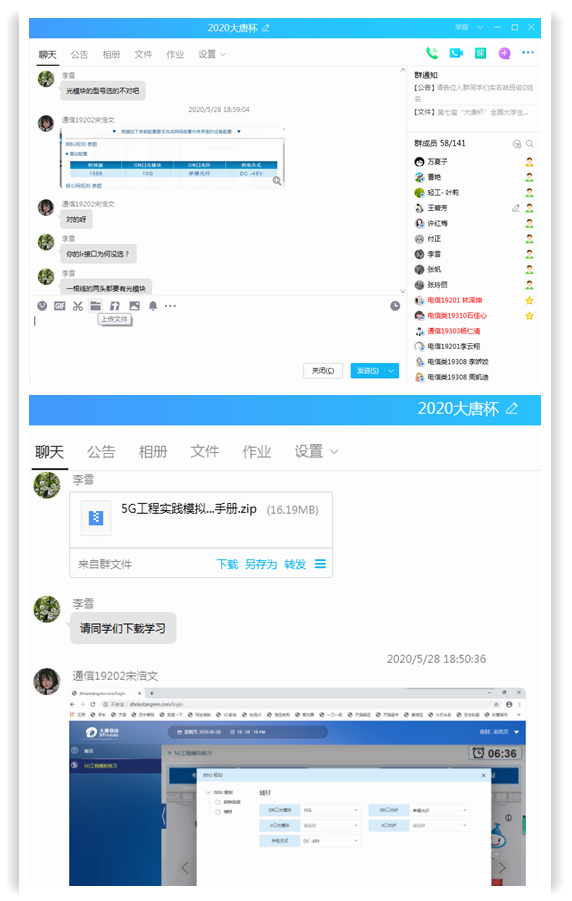Expand more options ellipsis in chat toolbar
The width and height of the screenshot is (572, 901).
[x=170, y=306]
